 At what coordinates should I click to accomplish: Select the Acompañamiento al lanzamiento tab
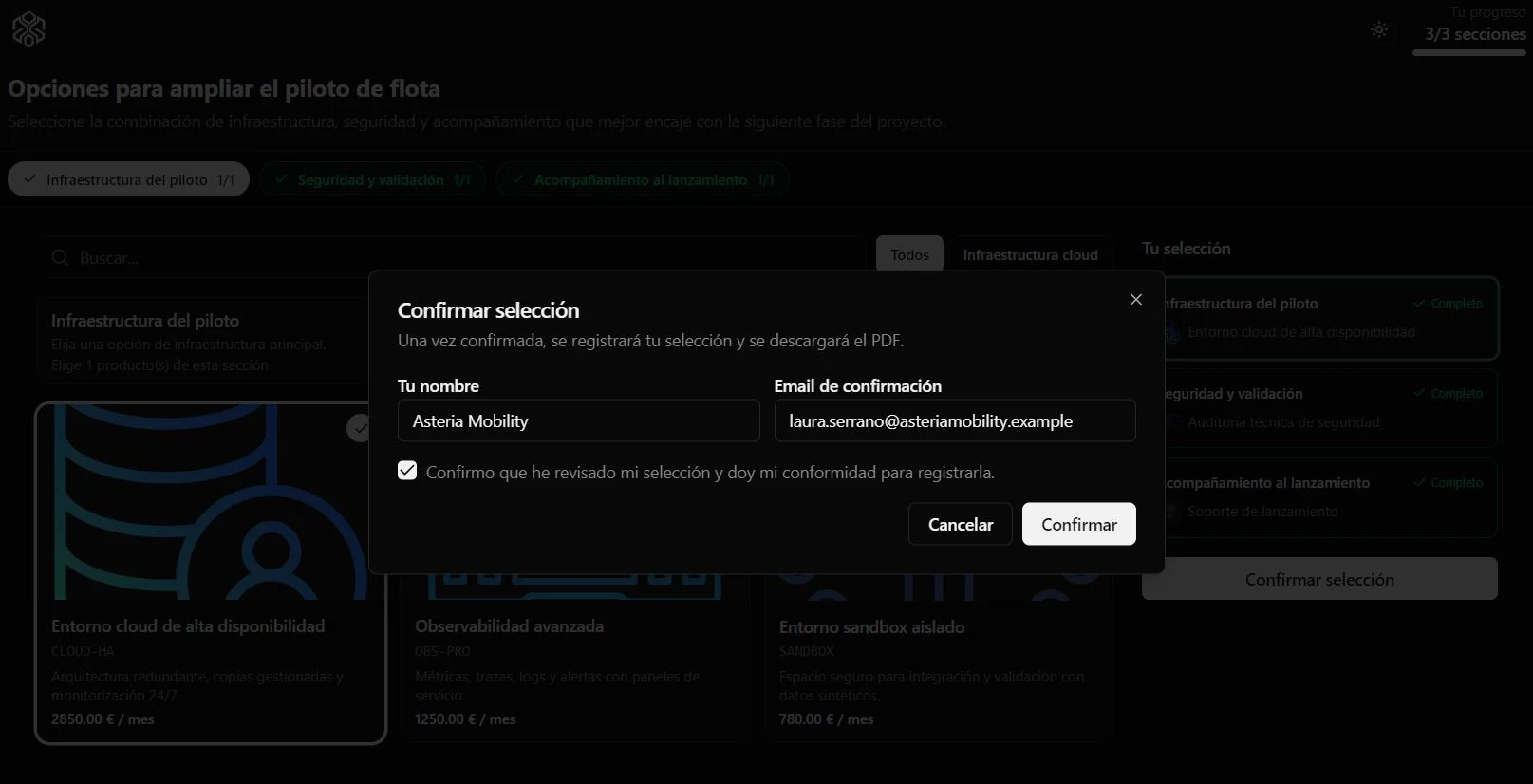(642, 179)
